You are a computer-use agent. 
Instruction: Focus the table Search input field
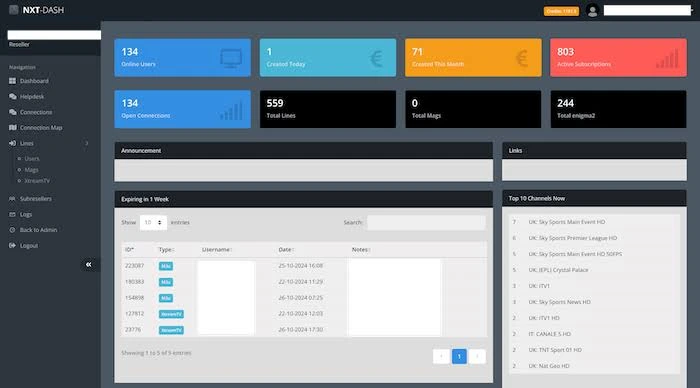tap(426, 222)
